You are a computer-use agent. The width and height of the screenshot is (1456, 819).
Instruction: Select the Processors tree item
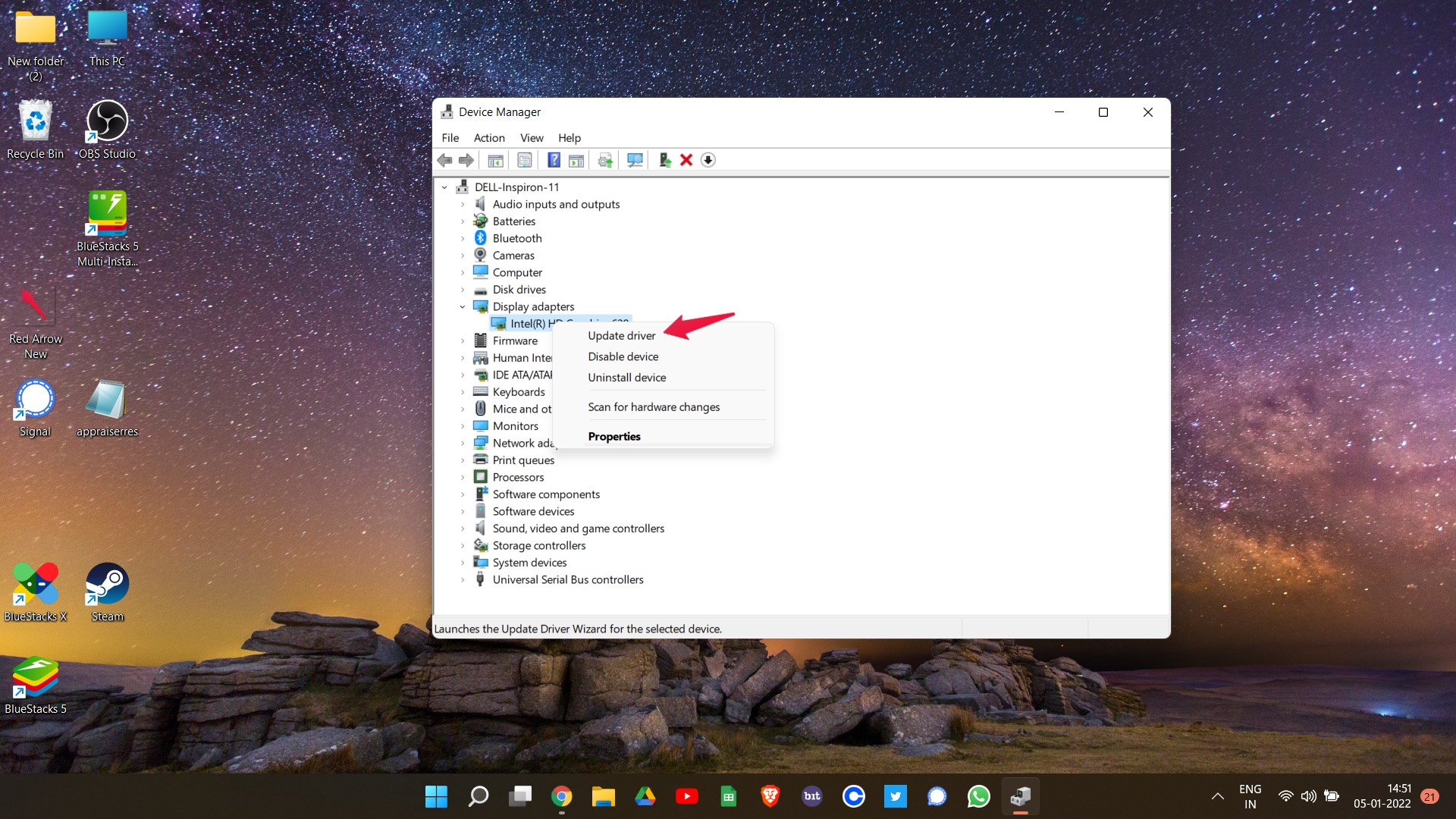click(517, 477)
